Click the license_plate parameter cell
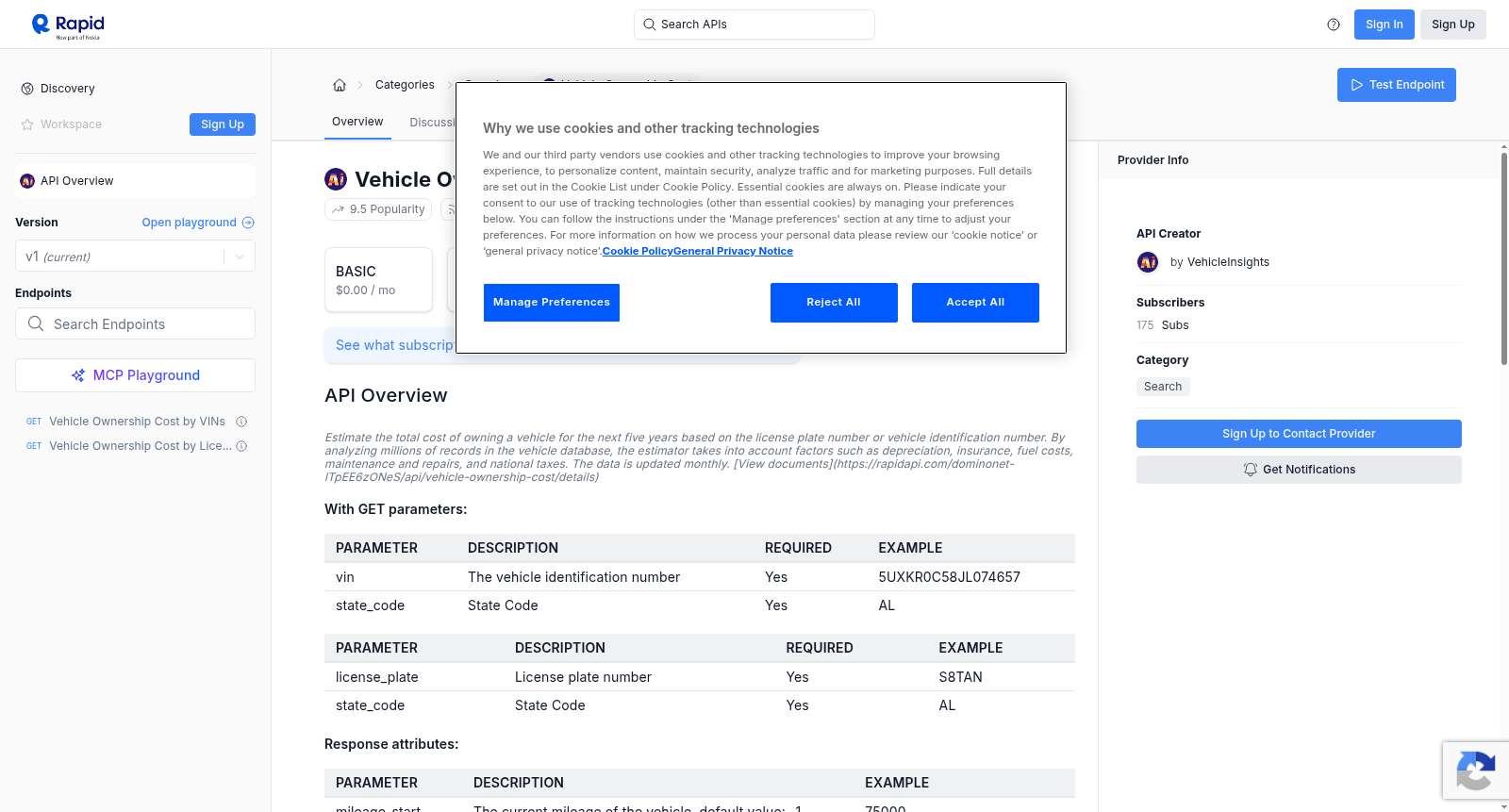Screen dimensions: 1509x812 [x=377, y=677]
